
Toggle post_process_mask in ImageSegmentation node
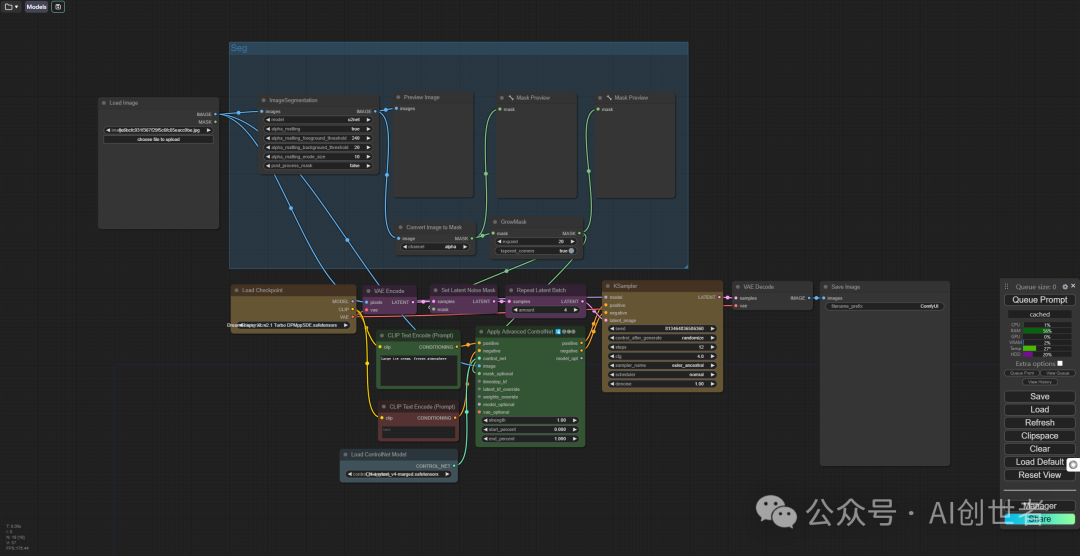coord(319,165)
